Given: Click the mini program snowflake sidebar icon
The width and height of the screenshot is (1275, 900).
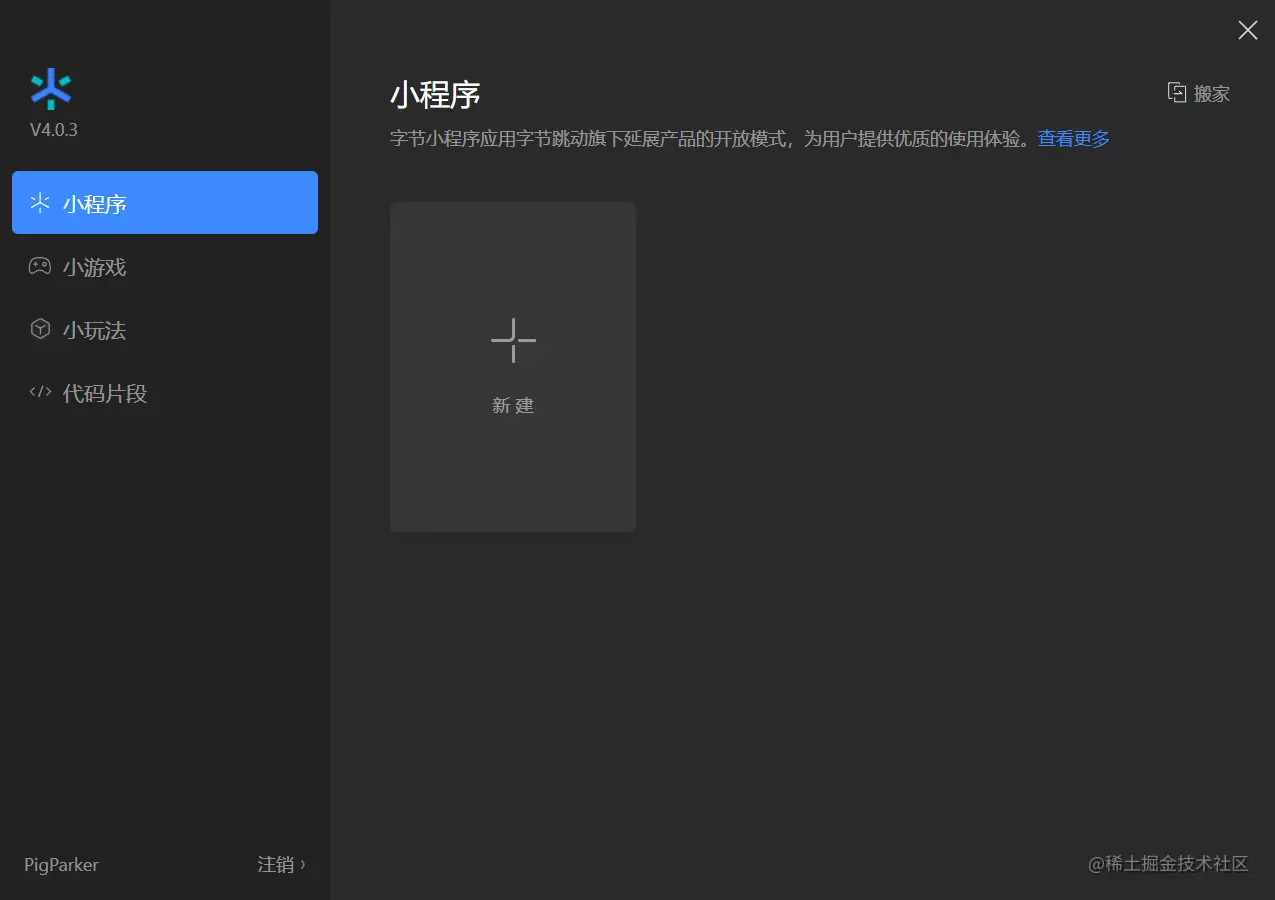Looking at the screenshot, I should coord(40,203).
